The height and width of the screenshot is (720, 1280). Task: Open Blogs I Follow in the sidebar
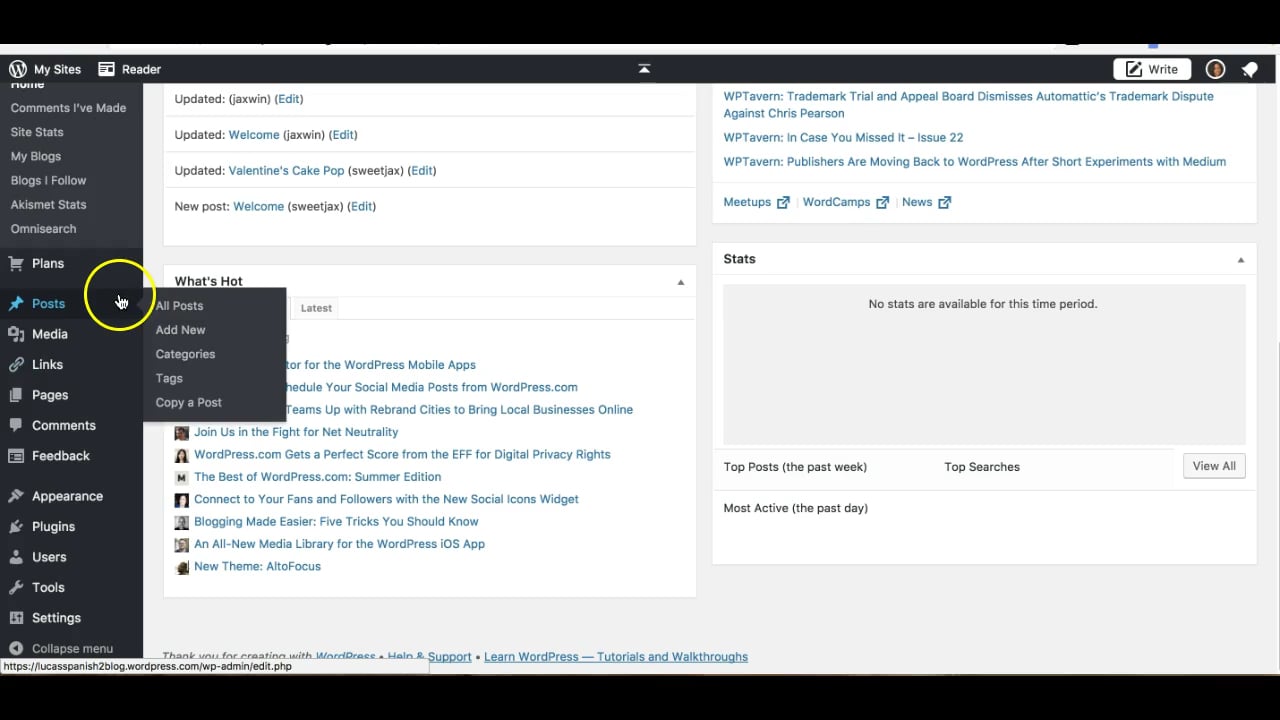[x=48, y=181]
